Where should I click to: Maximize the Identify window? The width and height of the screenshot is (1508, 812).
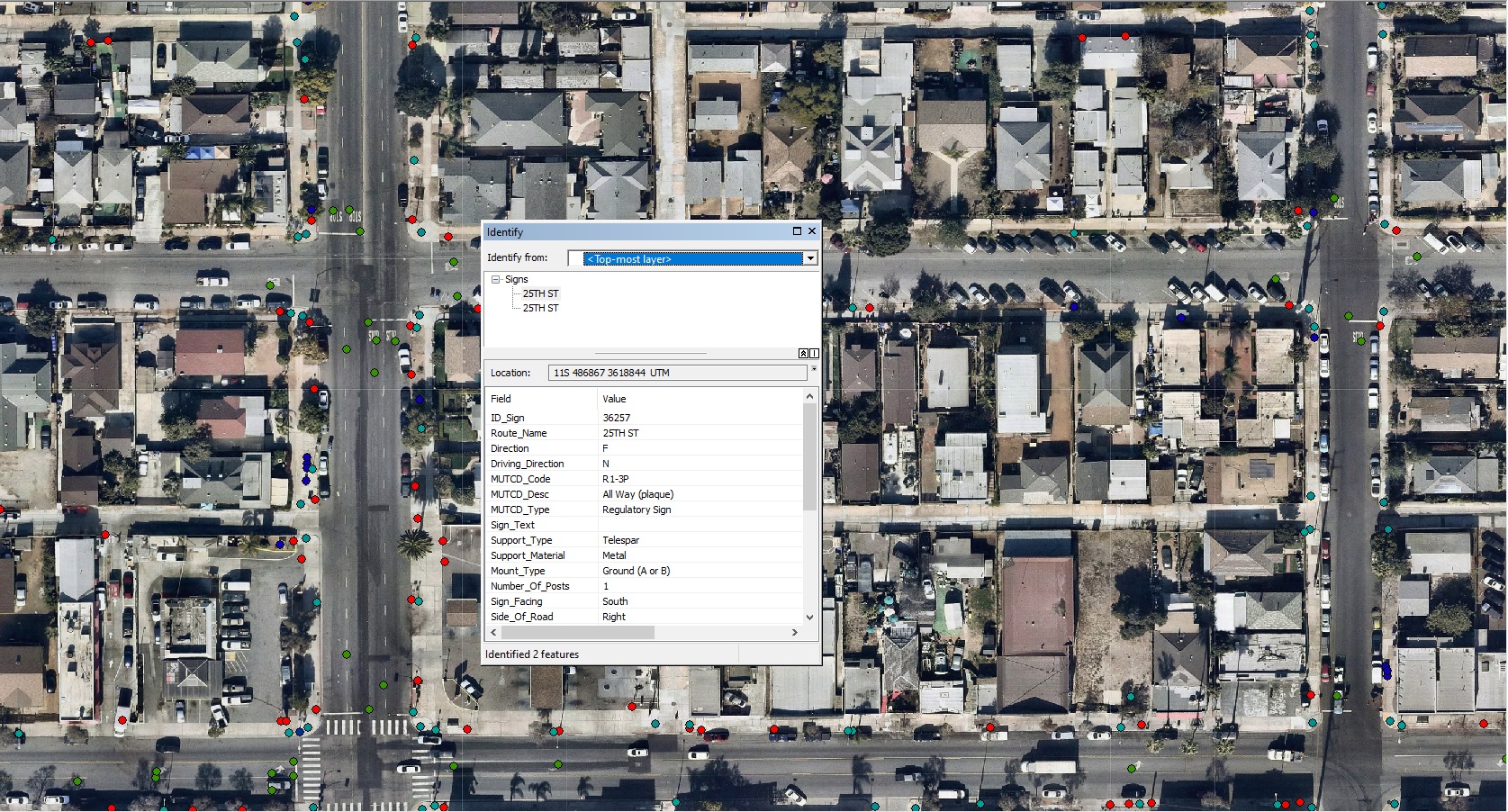coord(797,231)
